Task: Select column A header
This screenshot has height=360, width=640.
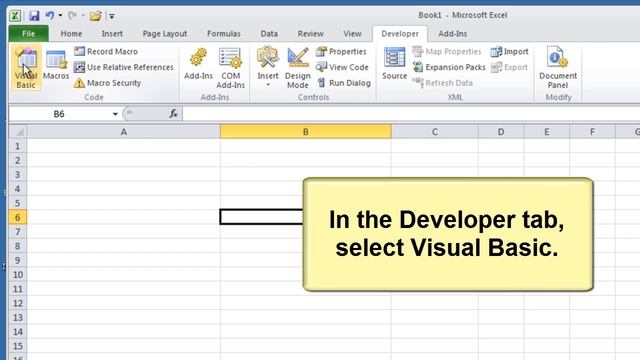Action: pyautogui.click(x=124, y=131)
